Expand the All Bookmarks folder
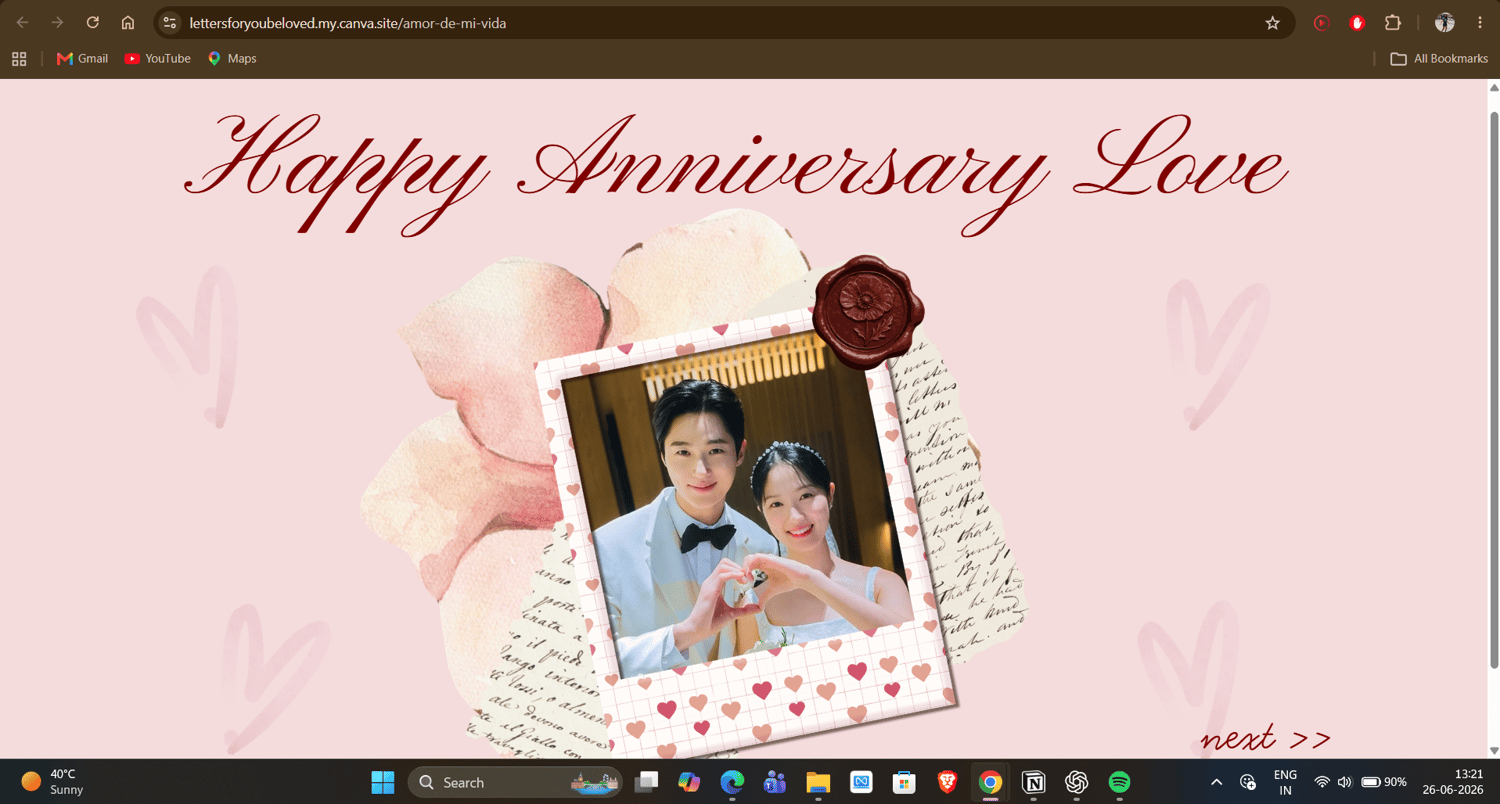The height and width of the screenshot is (804, 1500). 1439,59
